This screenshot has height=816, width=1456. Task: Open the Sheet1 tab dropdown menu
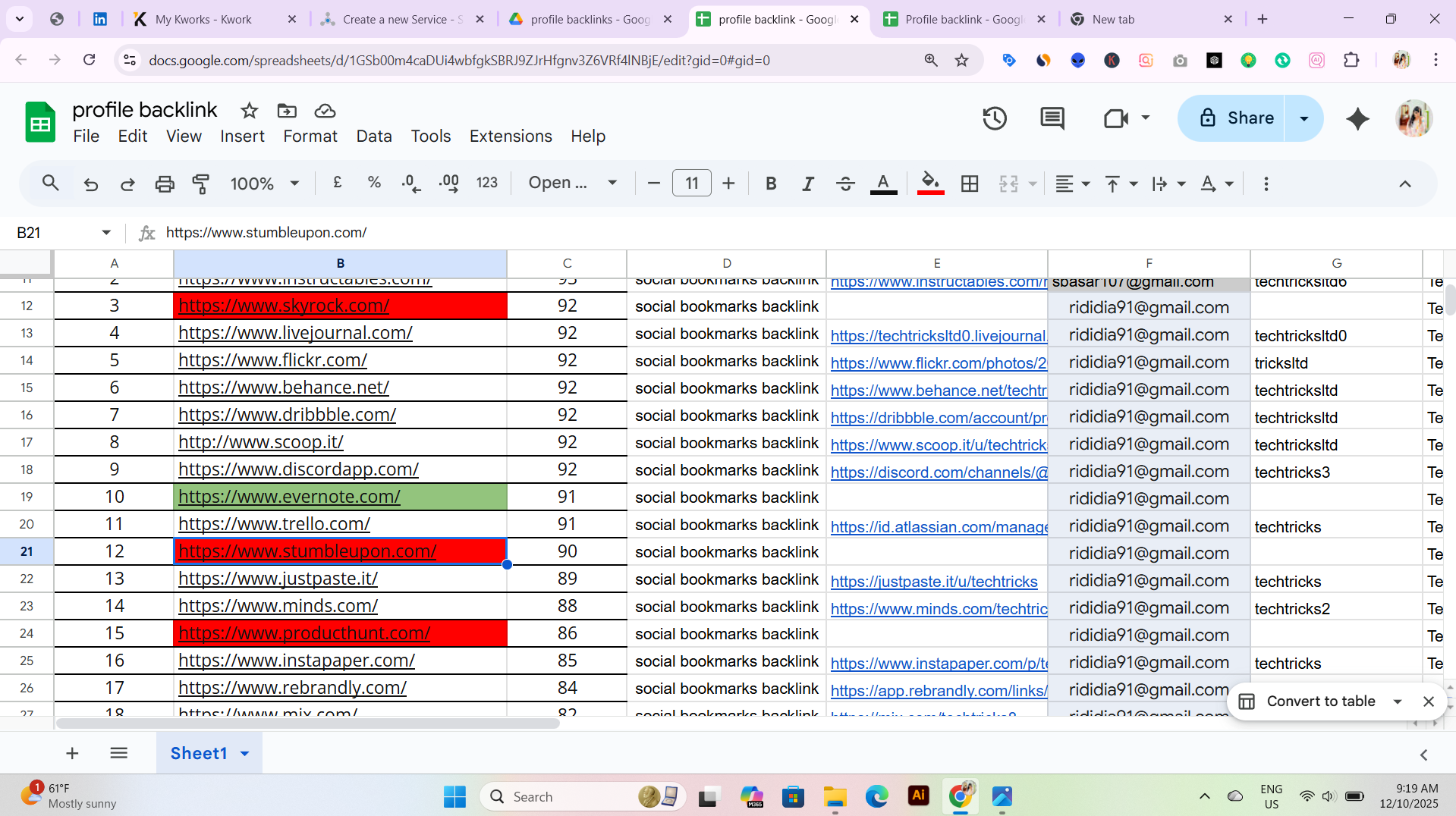[244, 753]
